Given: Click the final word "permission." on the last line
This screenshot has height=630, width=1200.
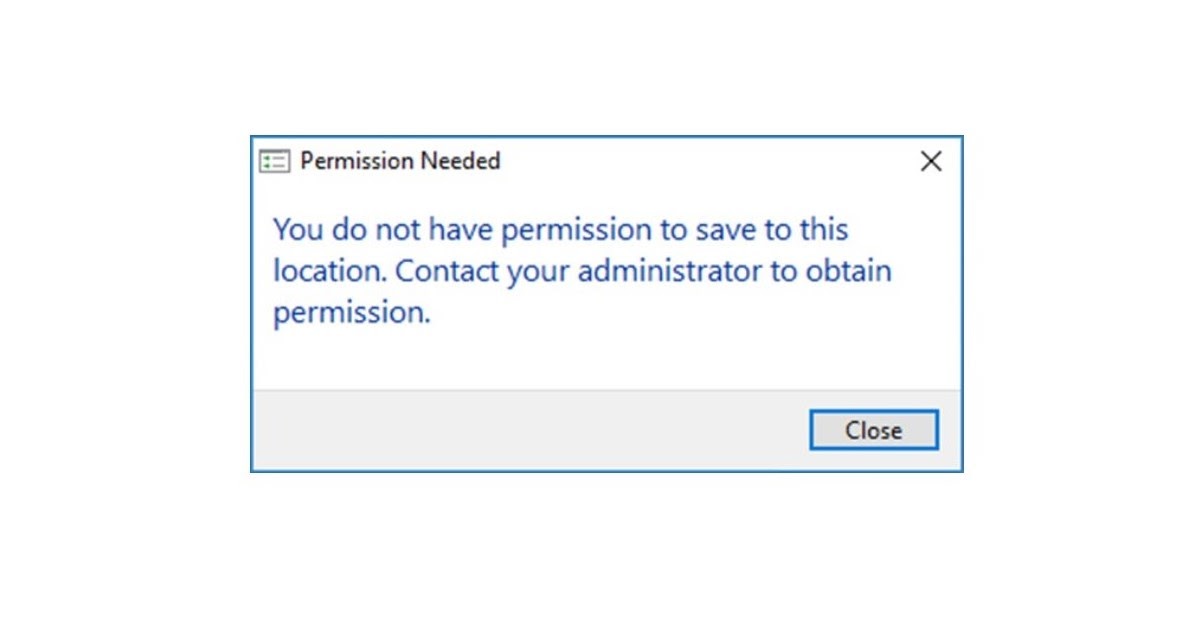Looking at the screenshot, I should 351,313.
